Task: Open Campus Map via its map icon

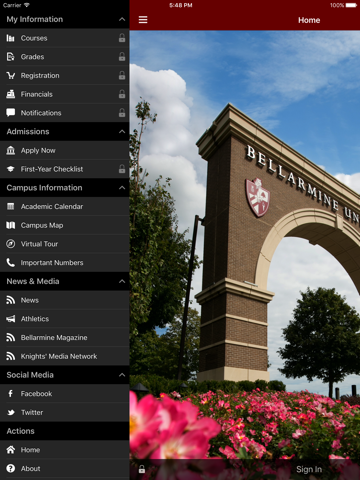Action: coord(11,225)
